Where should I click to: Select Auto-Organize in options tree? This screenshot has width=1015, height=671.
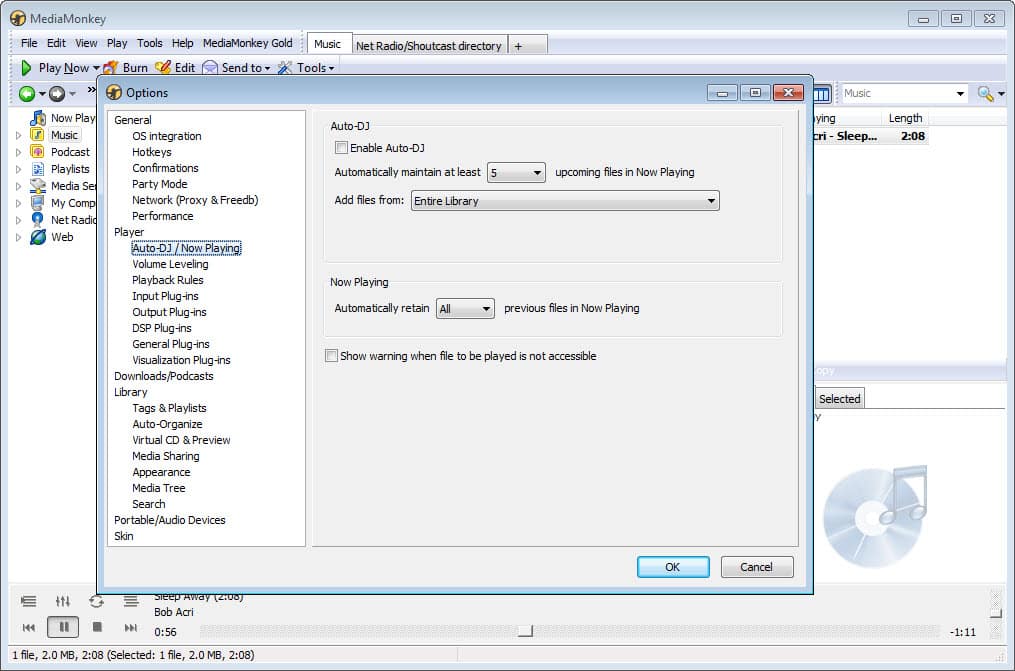[x=167, y=424]
